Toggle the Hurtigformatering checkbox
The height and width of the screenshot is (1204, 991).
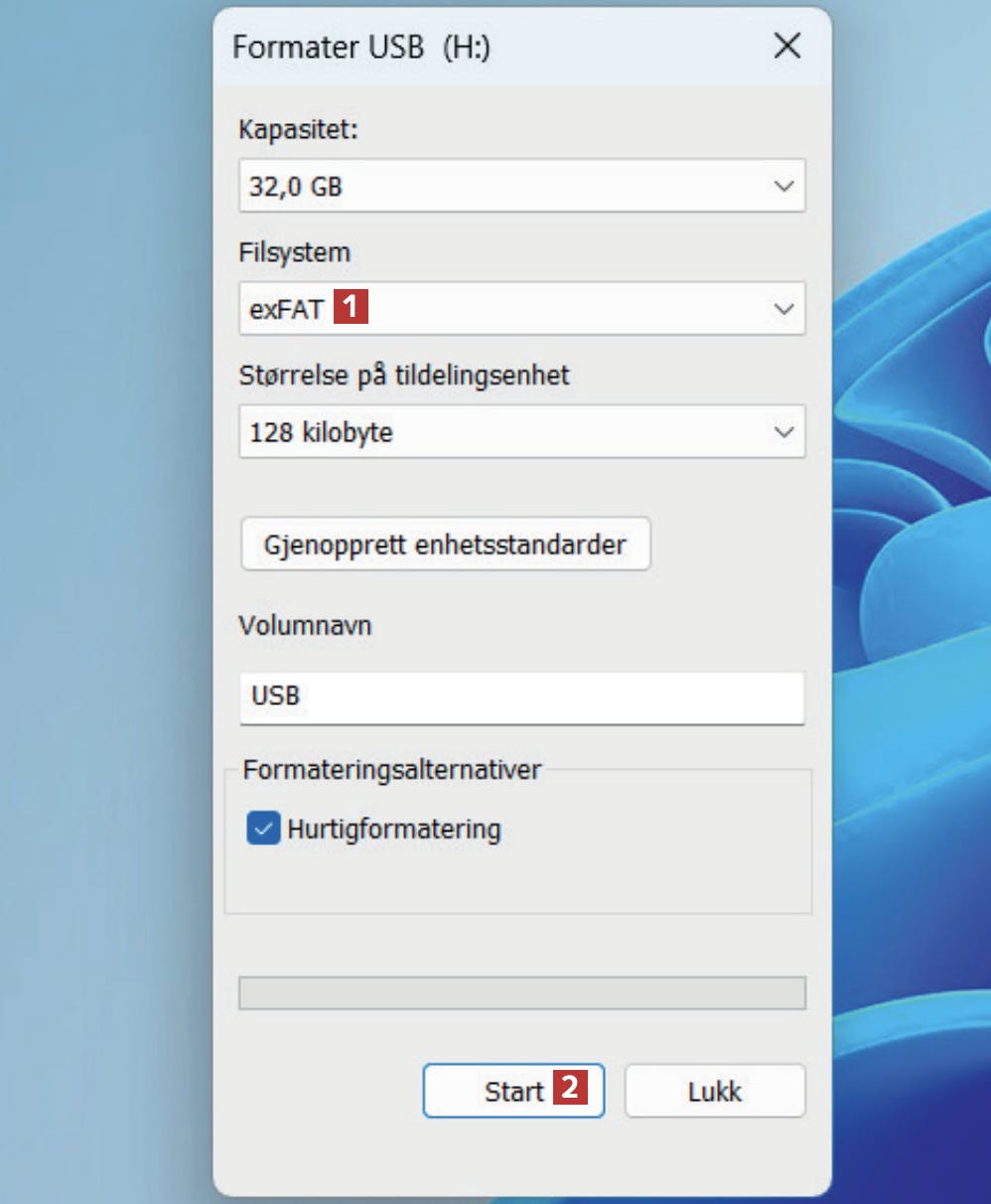click(263, 829)
